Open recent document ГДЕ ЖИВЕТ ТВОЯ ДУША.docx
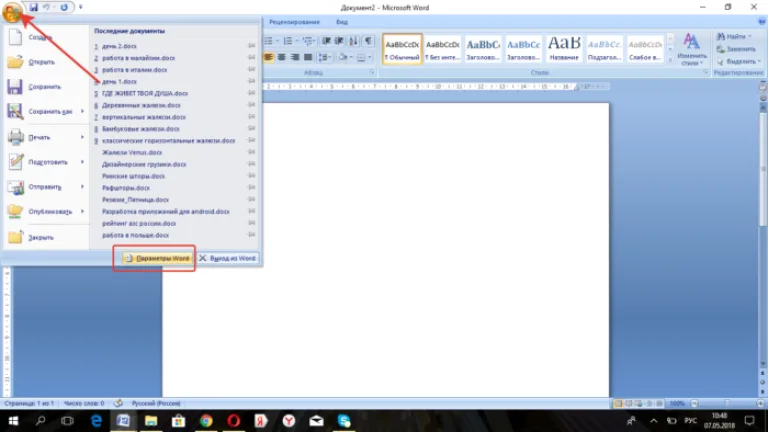768x432 pixels. coord(144,93)
